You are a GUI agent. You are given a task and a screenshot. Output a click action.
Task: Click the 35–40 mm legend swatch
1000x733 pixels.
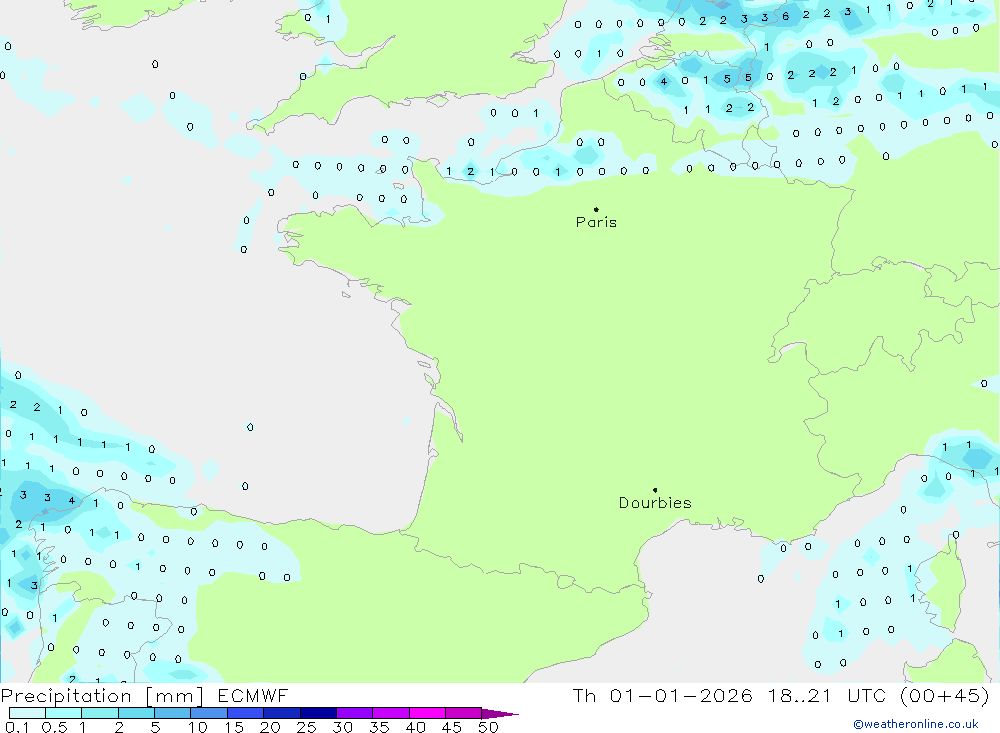pyautogui.click(x=390, y=713)
